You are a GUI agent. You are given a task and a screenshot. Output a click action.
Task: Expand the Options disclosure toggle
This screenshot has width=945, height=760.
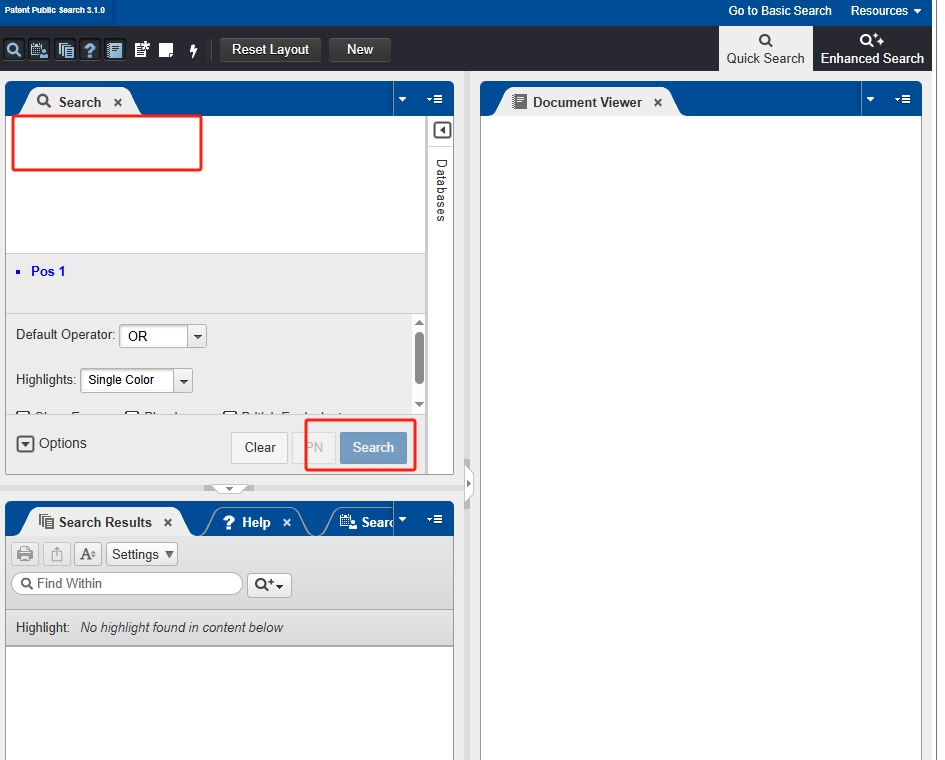click(x=26, y=444)
